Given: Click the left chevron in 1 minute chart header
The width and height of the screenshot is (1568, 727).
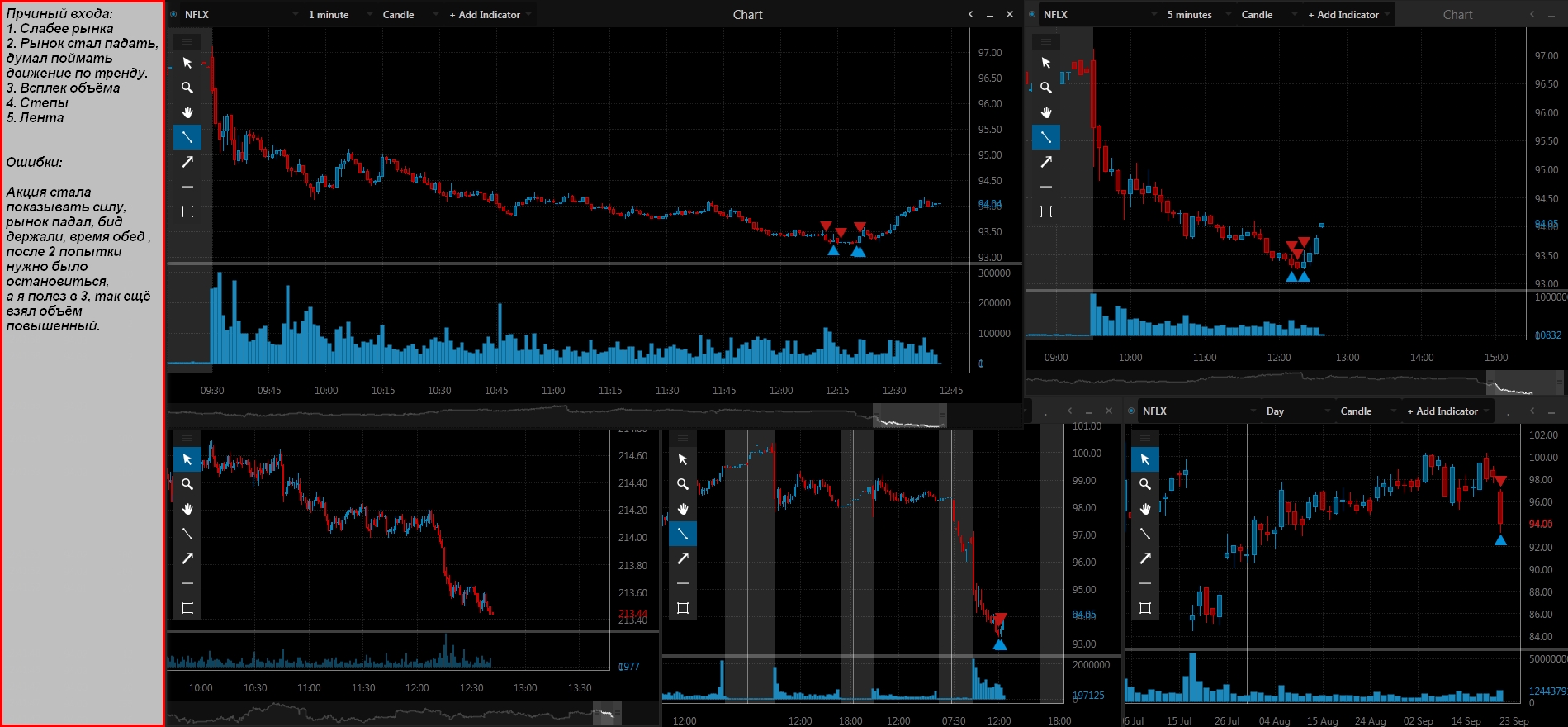Looking at the screenshot, I should pyautogui.click(x=971, y=14).
